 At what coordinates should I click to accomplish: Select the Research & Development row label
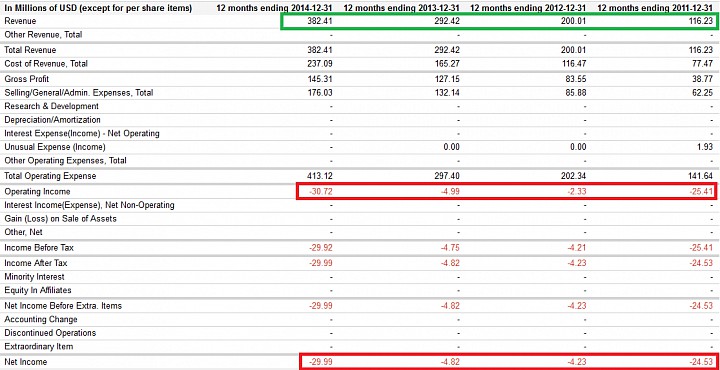(51, 107)
